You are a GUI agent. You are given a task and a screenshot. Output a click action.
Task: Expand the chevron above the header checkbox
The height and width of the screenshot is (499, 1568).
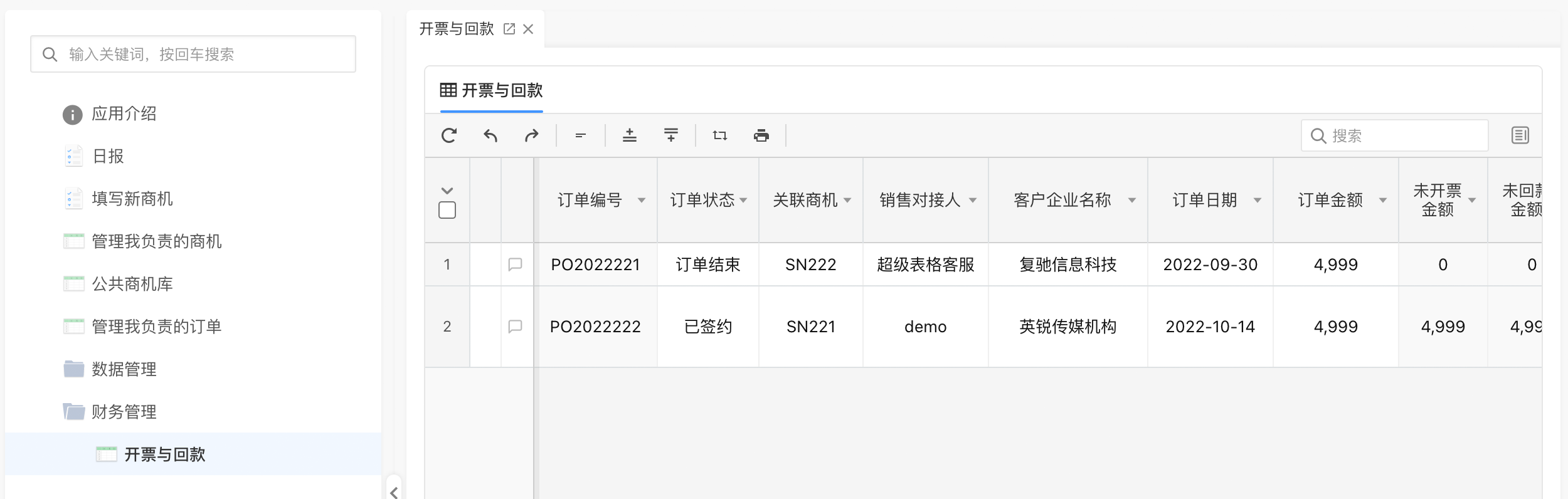tap(447, 191)
